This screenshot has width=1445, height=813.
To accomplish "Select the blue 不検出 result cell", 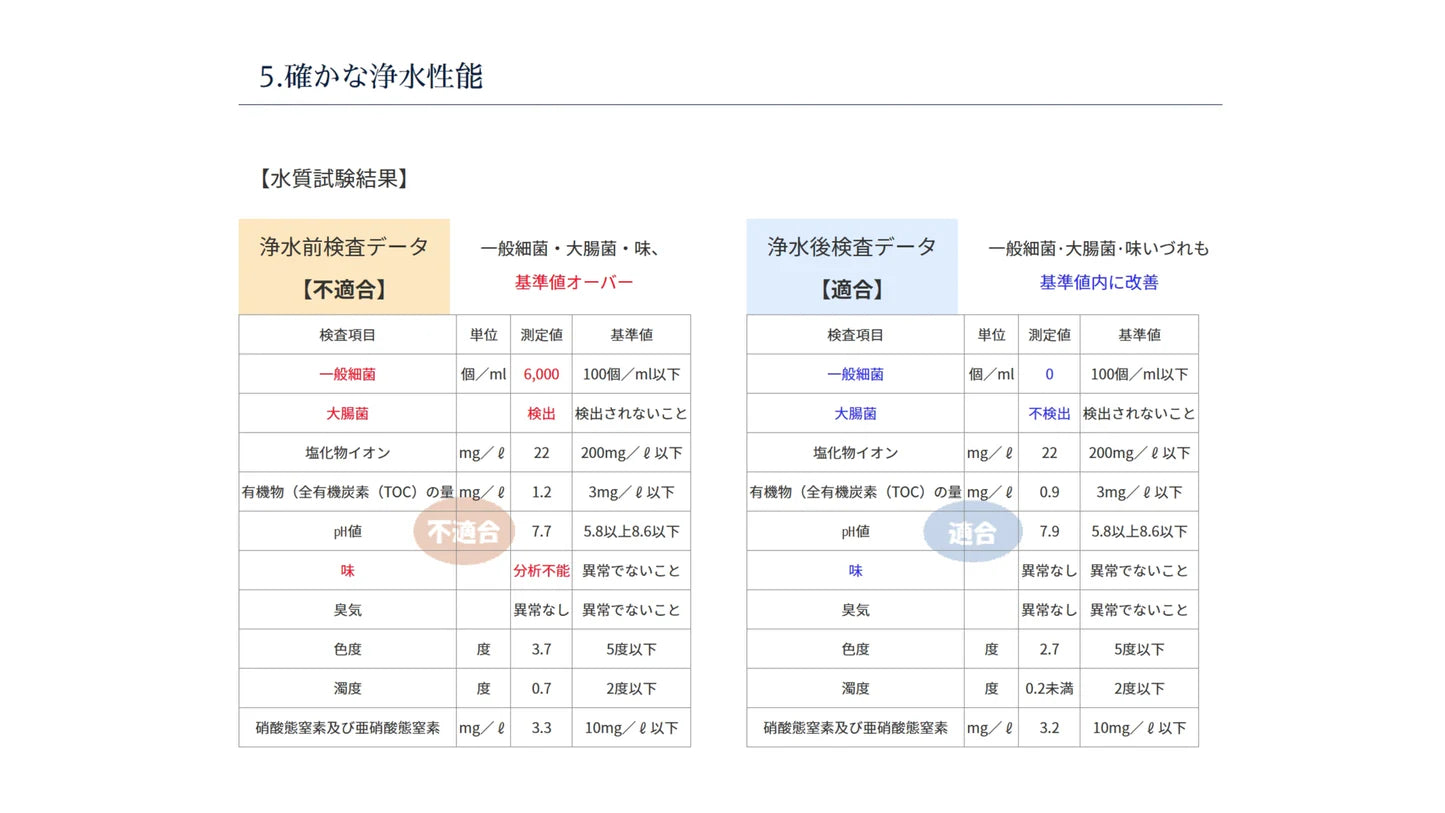I will pos(1049,413).
